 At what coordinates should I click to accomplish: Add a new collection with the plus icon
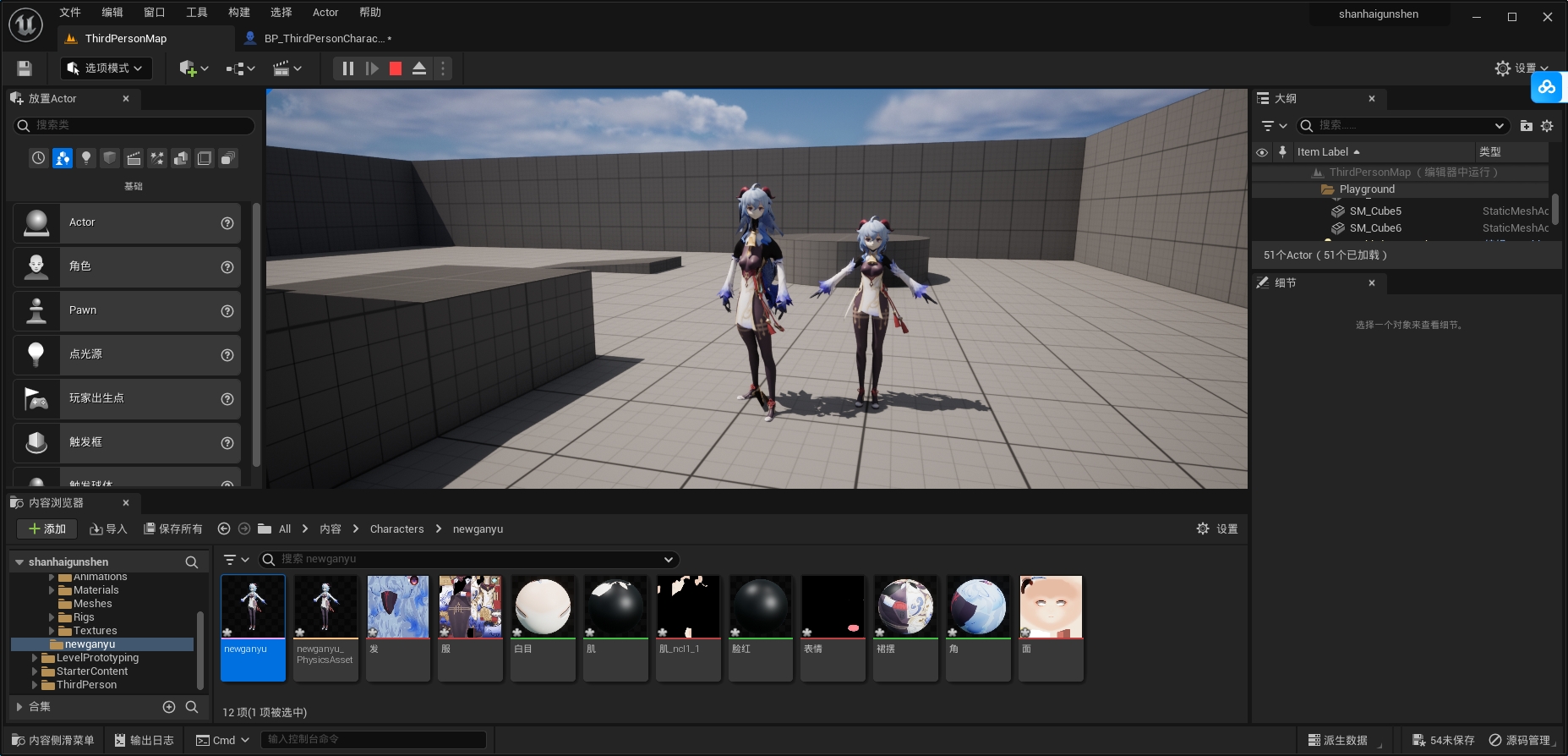click(x=169, y=707)
